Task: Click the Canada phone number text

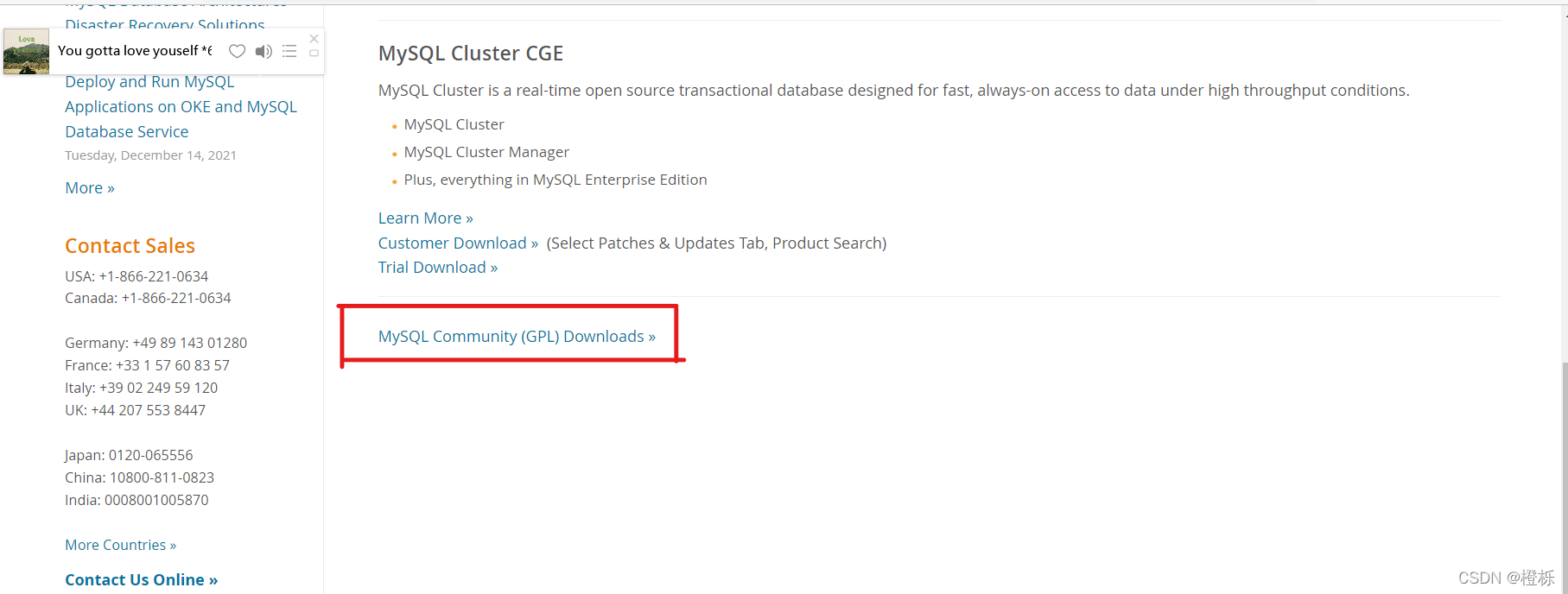Action: tap(149, 298)
